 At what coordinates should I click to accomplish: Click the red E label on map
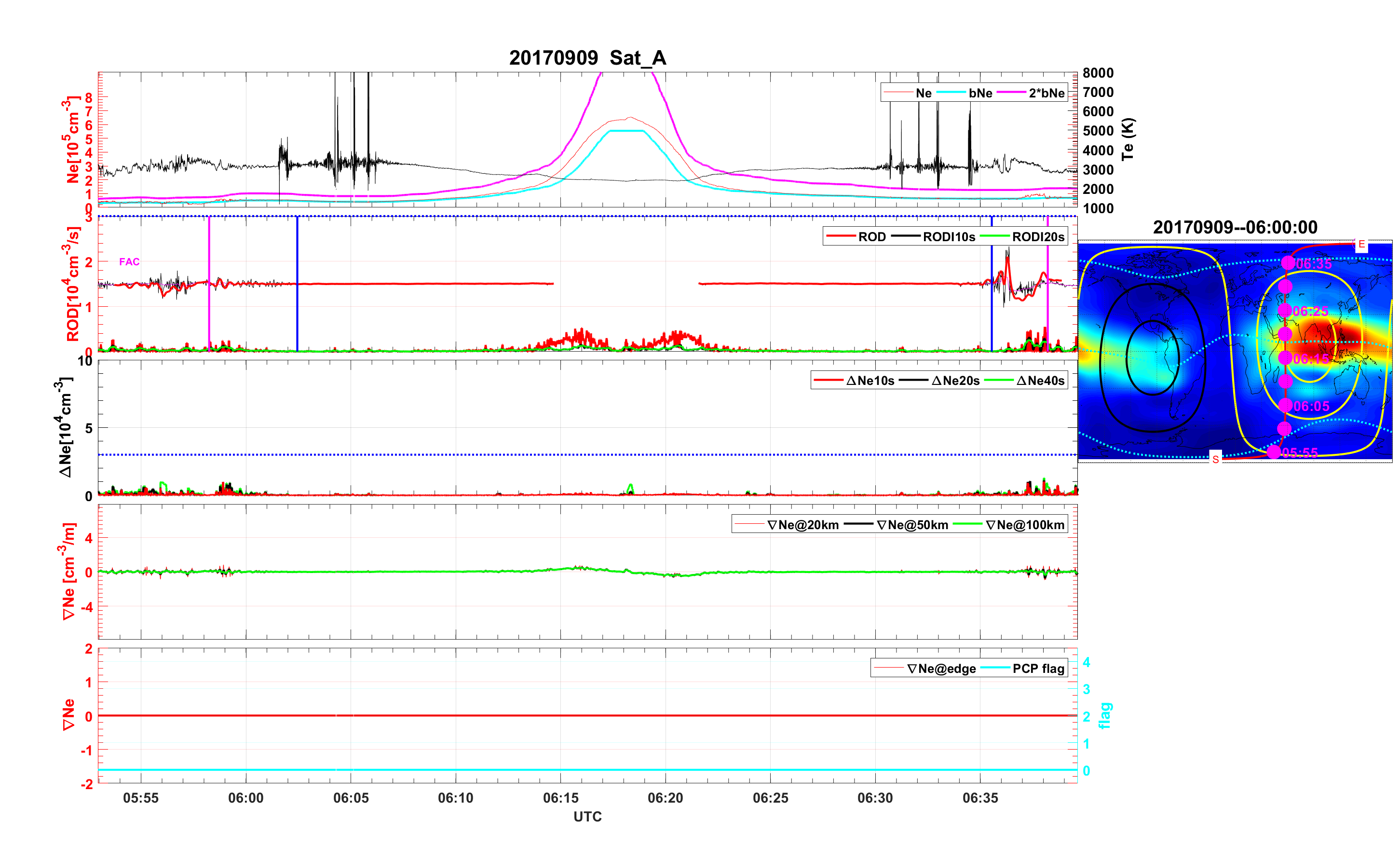[x=1361, y=245]
